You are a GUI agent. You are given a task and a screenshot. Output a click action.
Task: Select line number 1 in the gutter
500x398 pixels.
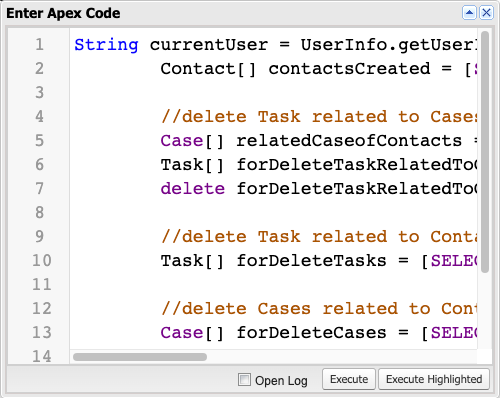click(40, 44)
